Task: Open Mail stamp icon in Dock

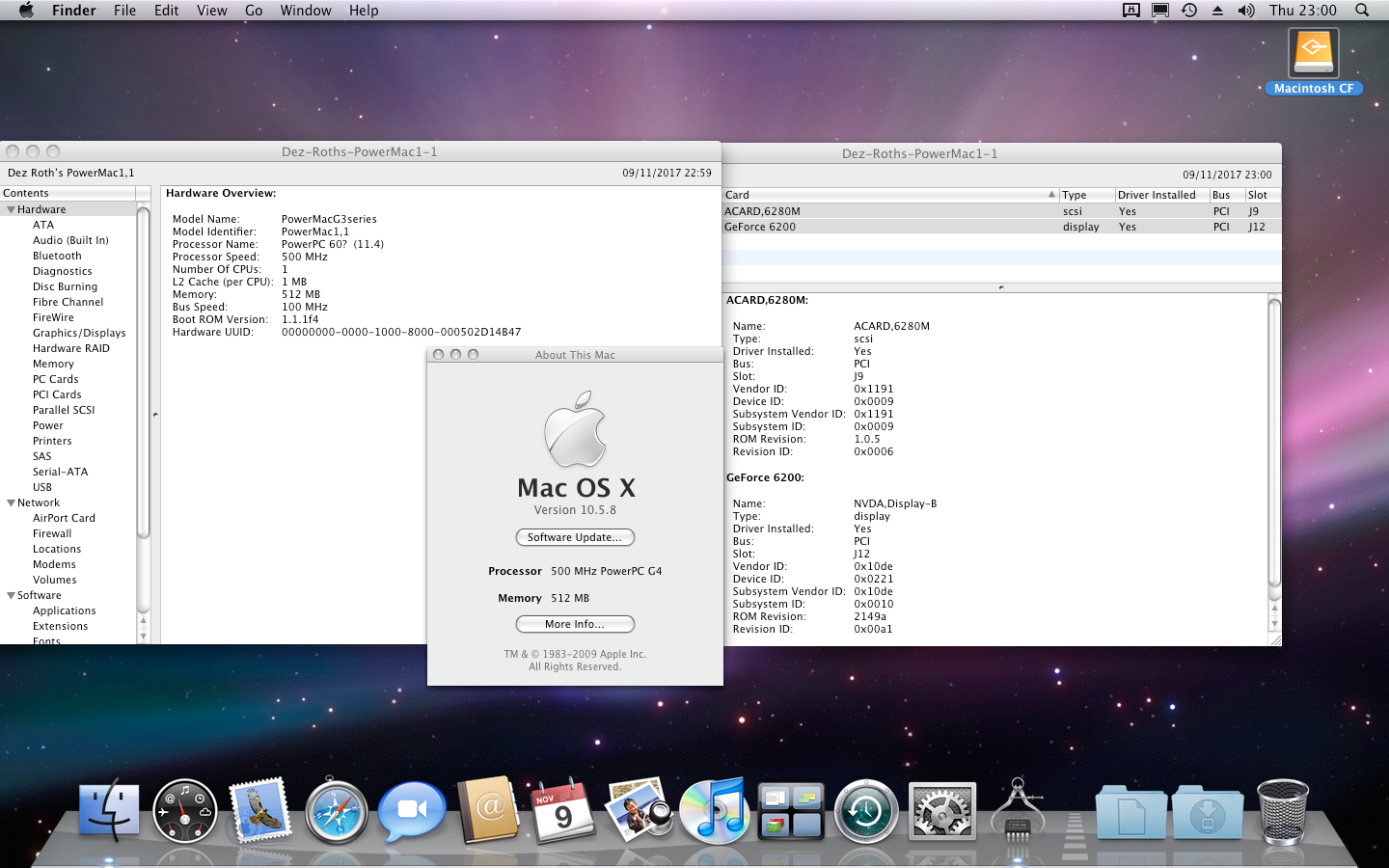Action: click(x=260, y=810)
